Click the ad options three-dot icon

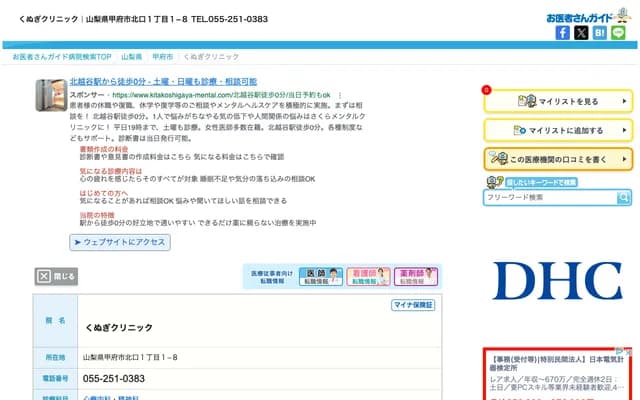point(340,95)
